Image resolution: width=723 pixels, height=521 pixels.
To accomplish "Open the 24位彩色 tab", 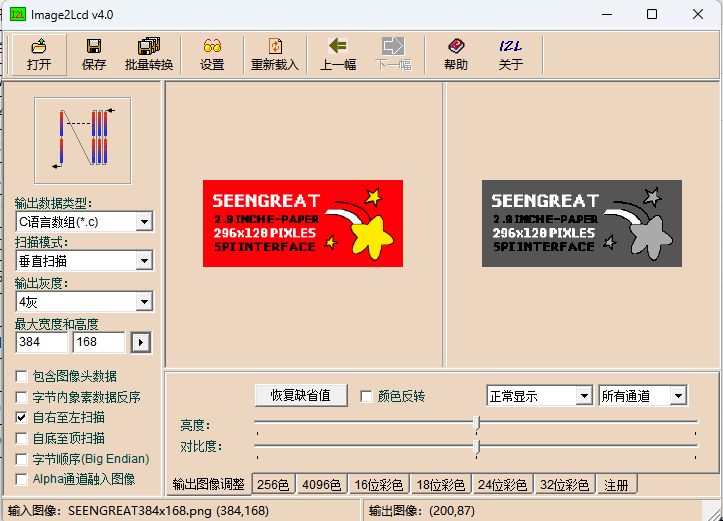I will pyautogui.click(x=500, y=485).
